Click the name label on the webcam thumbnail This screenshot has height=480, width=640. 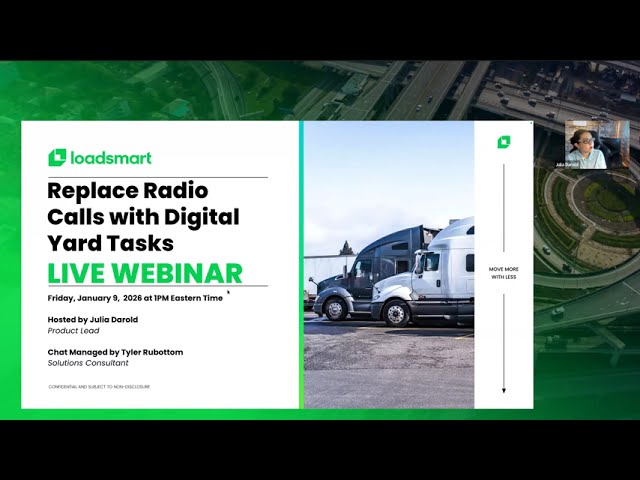click(567, 165)
